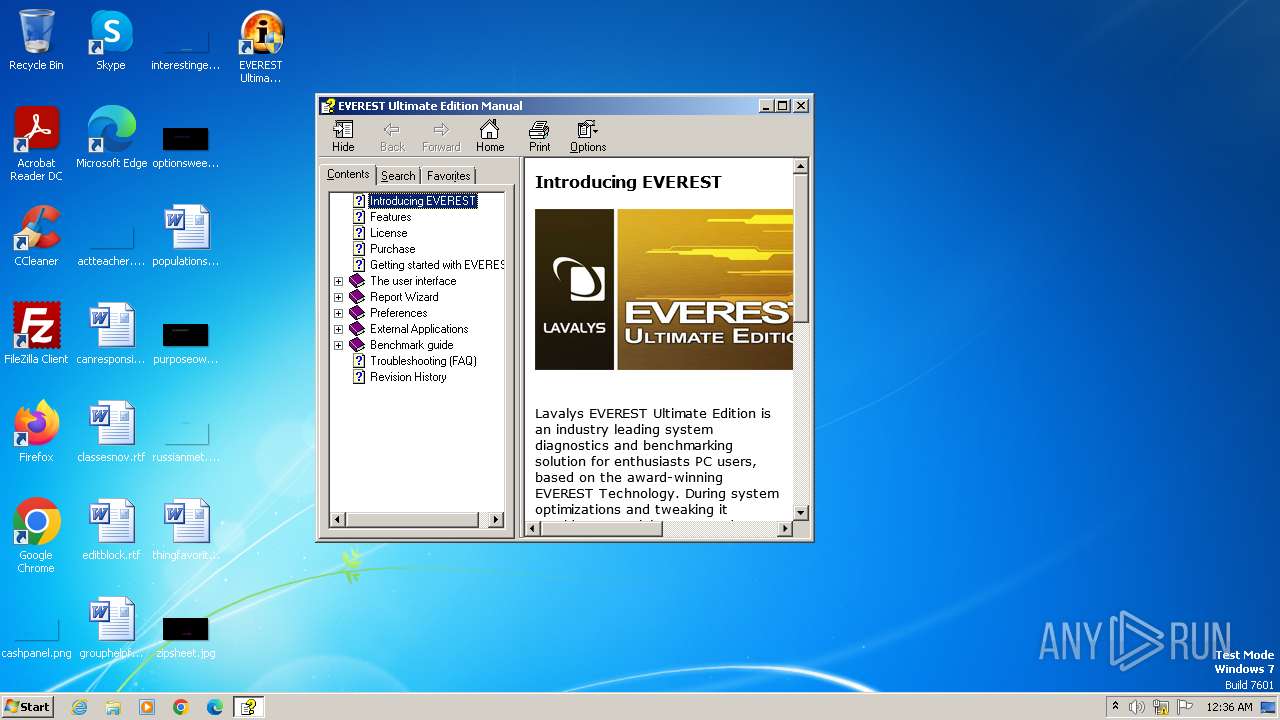1280x720 pixels.
Task: Print the current help topic
Action: tap(539, 136)
